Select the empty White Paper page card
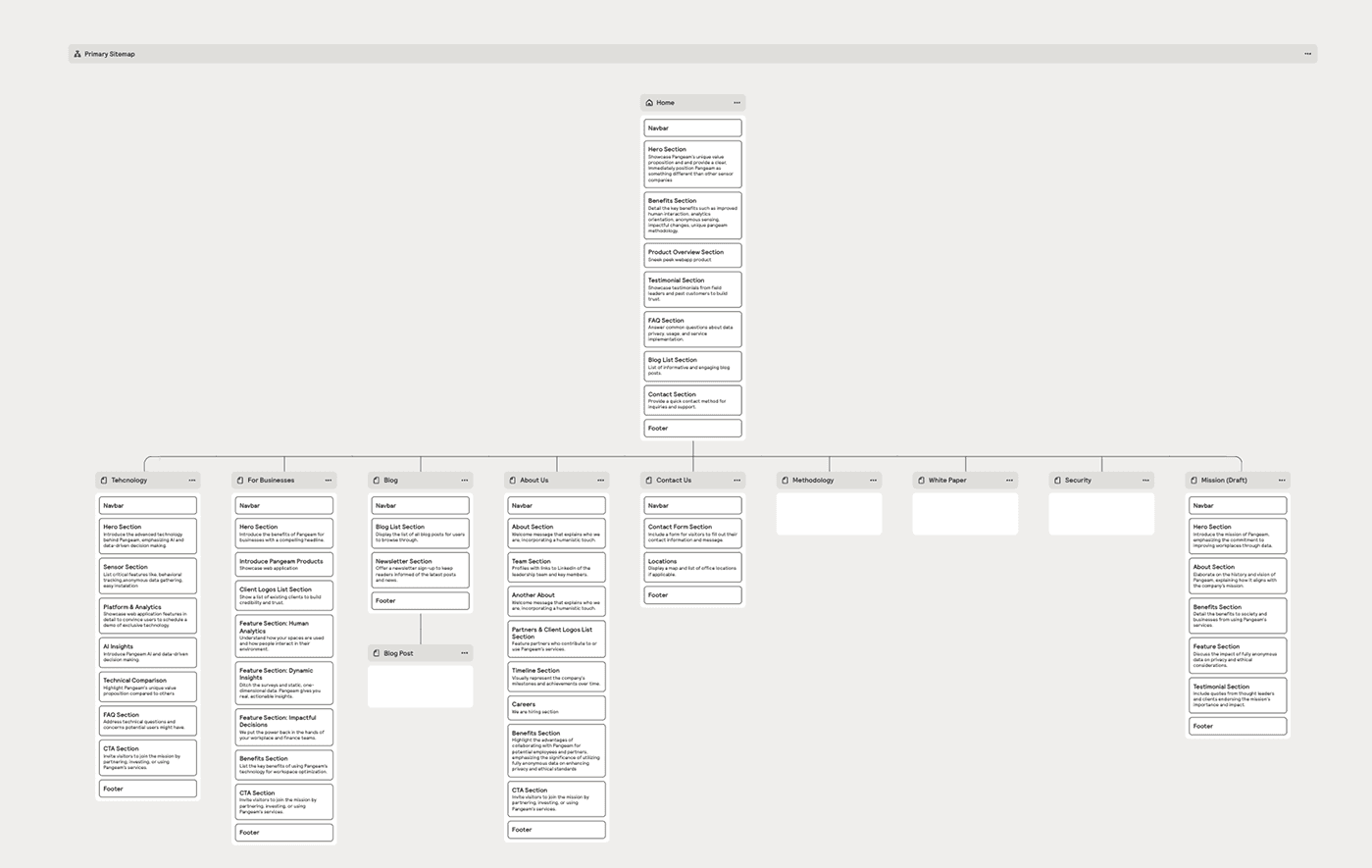Viewport: 1372px width, 868px height. tap(965, 514)
